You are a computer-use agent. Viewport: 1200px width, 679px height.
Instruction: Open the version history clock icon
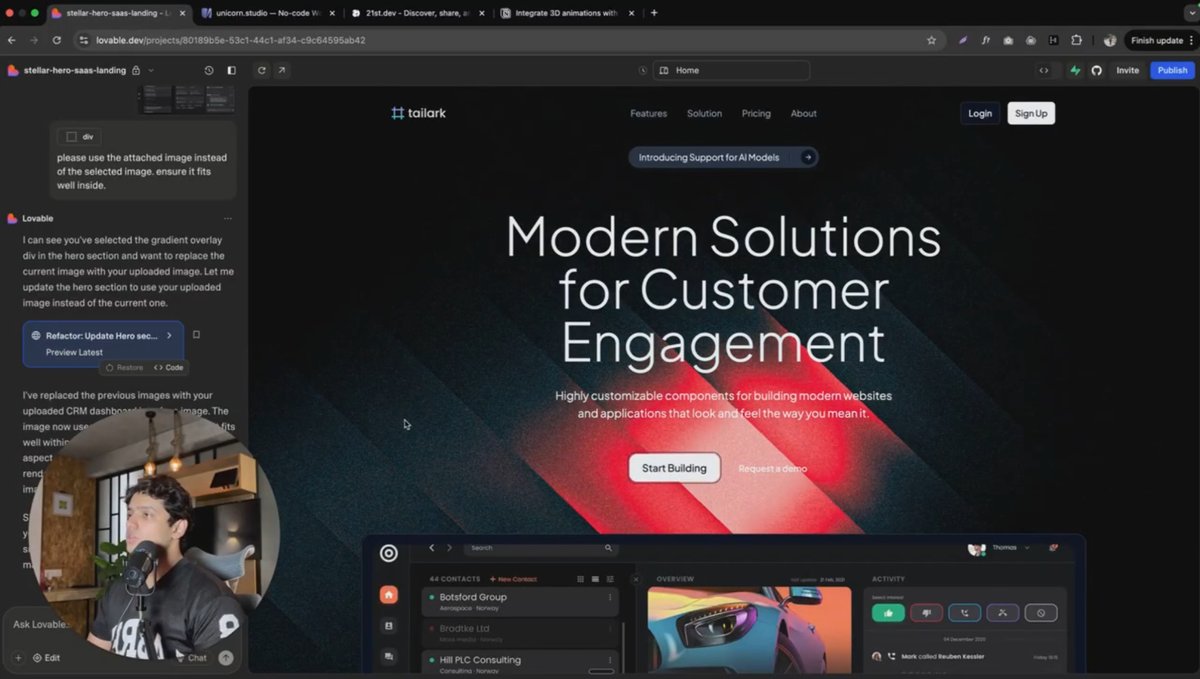[x=209, y=70]
